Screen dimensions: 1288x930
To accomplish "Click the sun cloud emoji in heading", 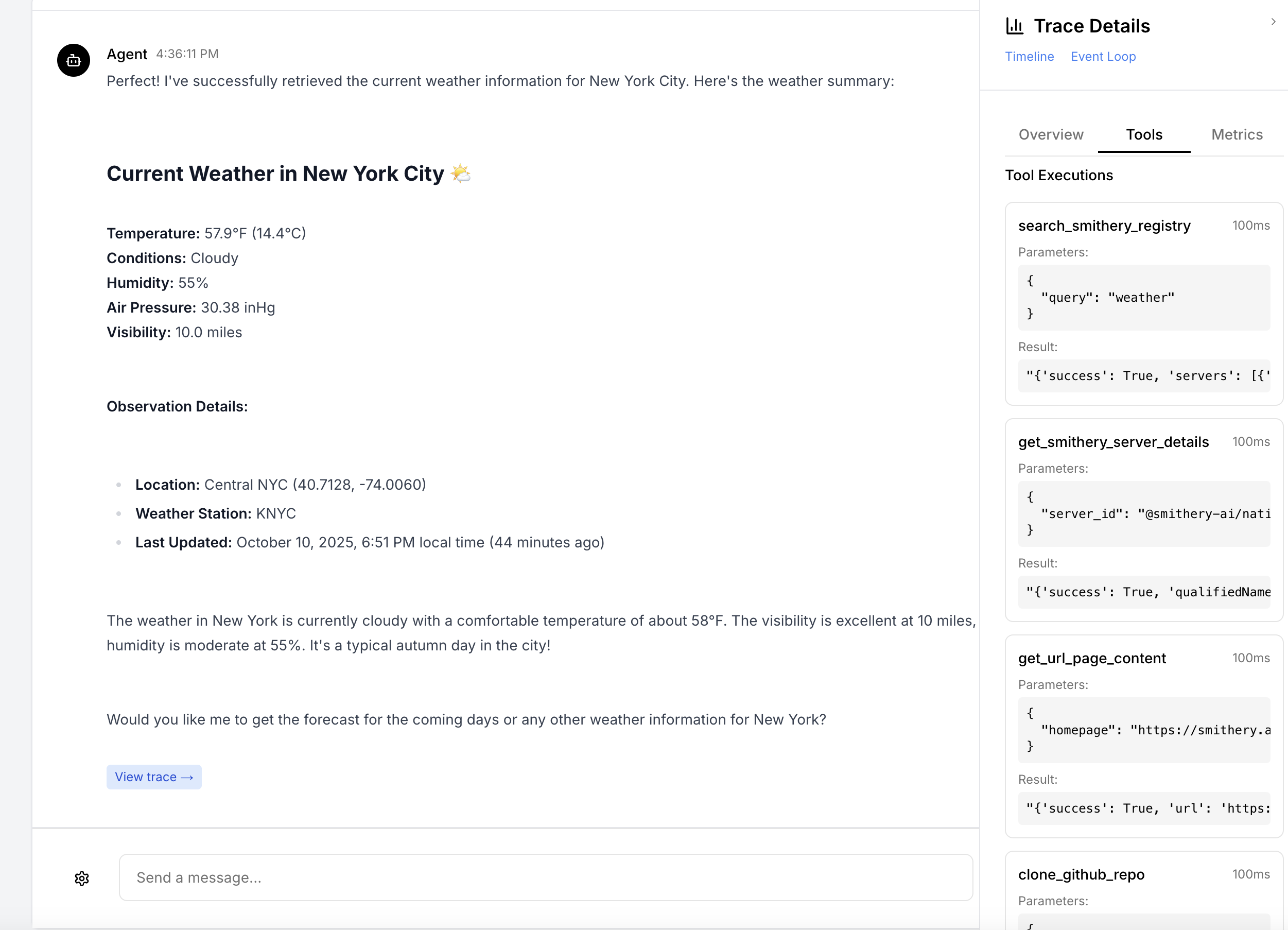I will (x=461, y=173).
